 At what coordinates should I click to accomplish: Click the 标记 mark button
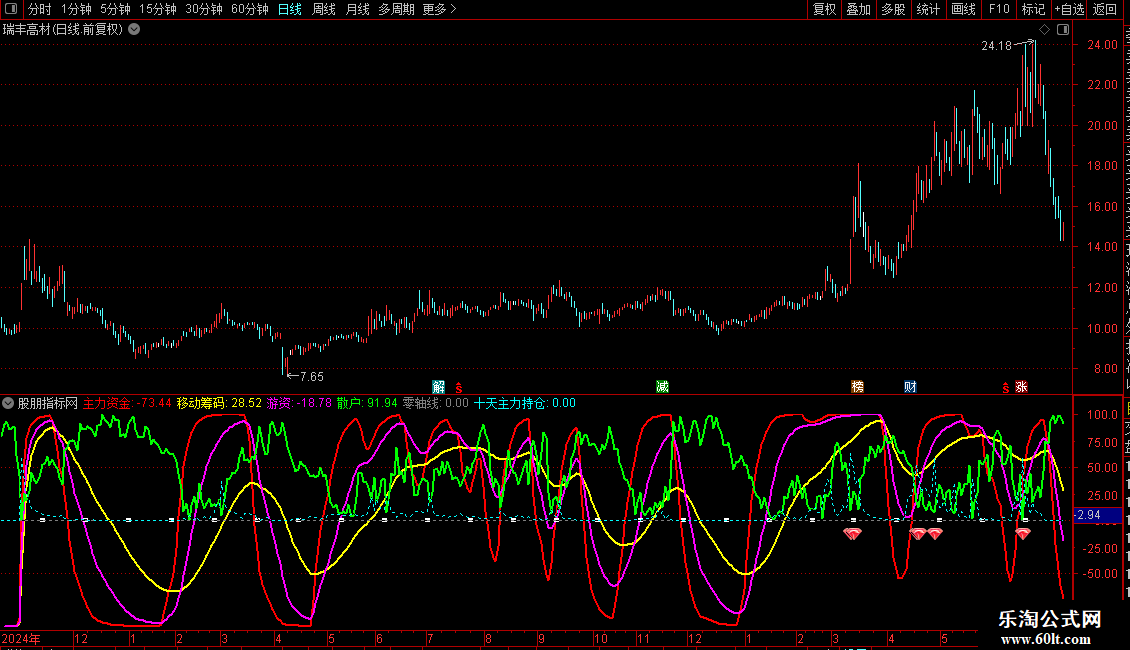coord(1033,9)
